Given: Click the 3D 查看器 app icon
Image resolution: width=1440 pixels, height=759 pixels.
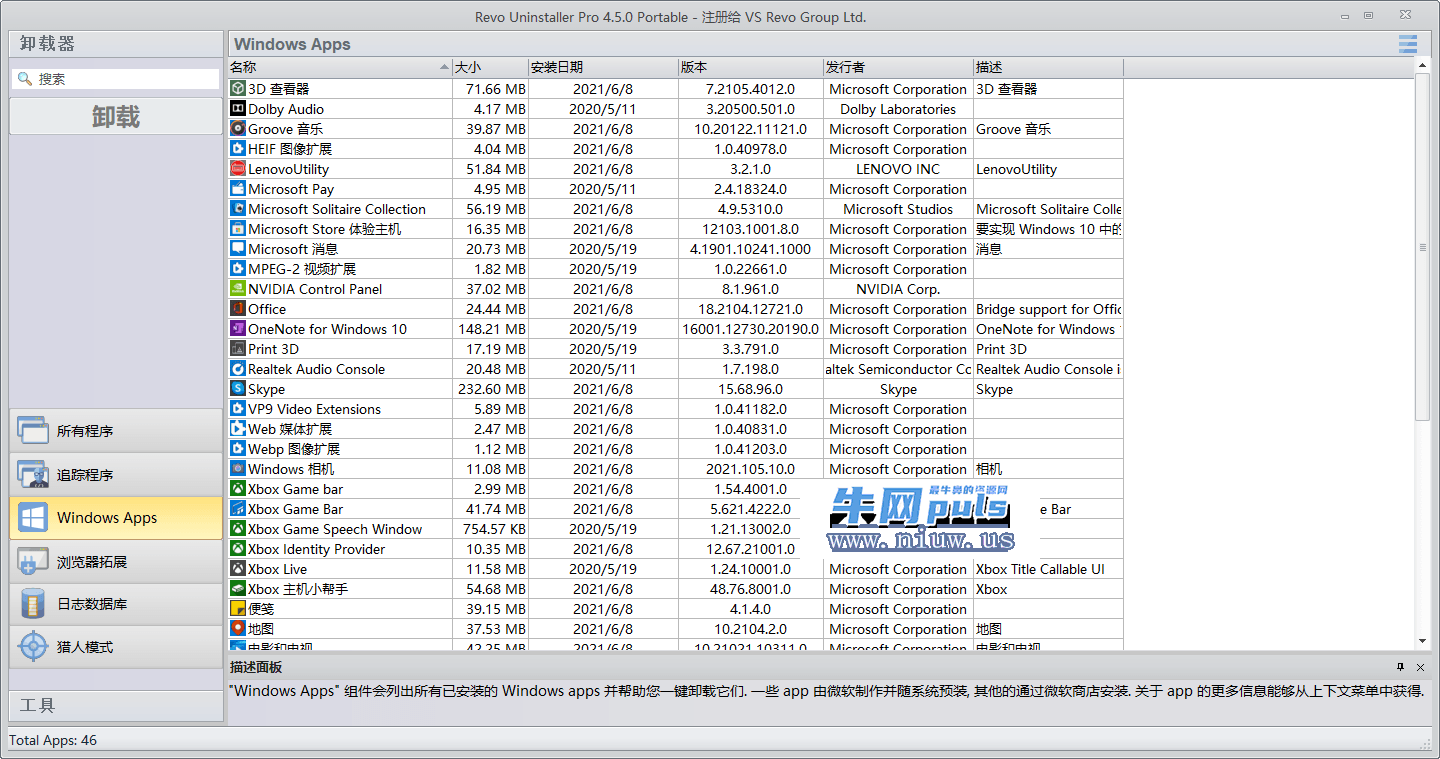Looking at the screenshot, I should 238,89.
